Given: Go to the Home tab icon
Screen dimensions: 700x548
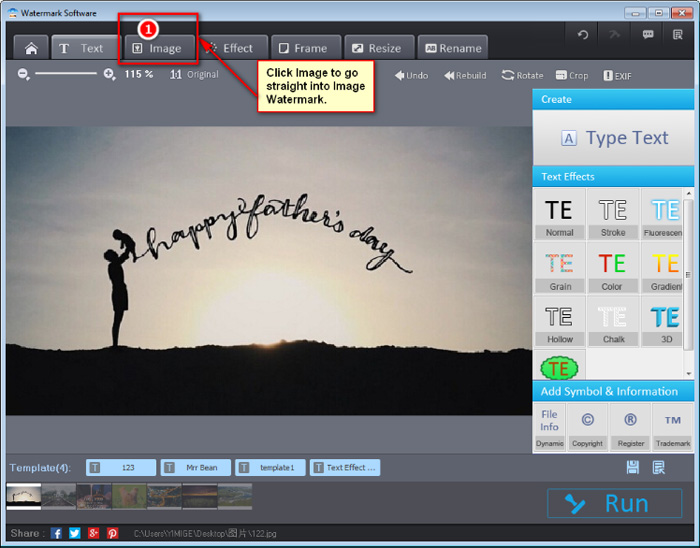Looking at the screenshot, I should point(31,48).
